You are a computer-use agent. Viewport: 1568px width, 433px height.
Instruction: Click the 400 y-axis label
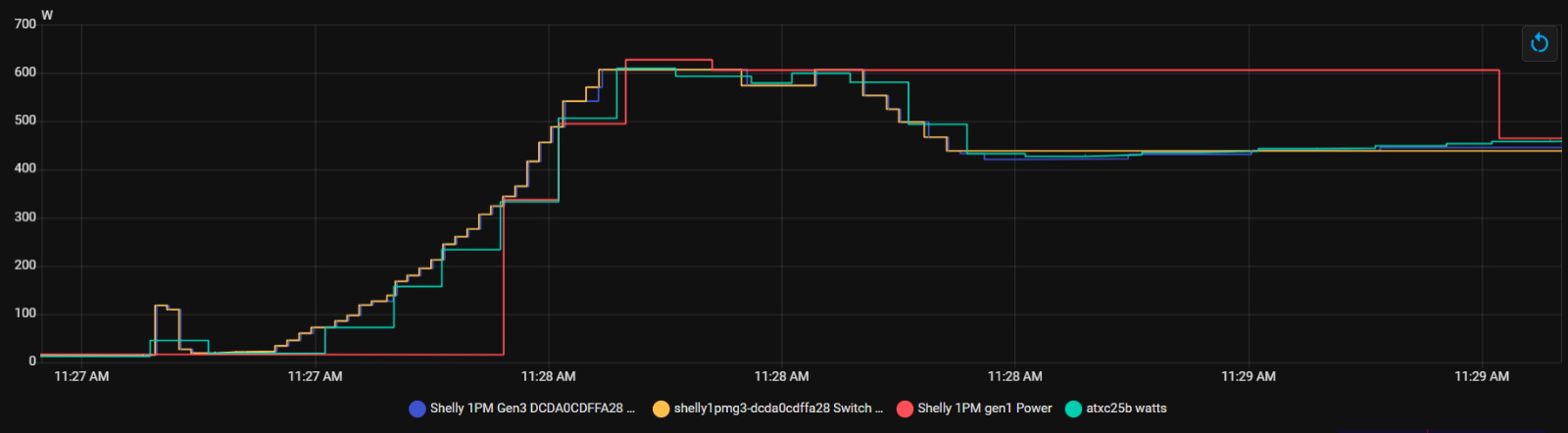click(x=25, y=168)
